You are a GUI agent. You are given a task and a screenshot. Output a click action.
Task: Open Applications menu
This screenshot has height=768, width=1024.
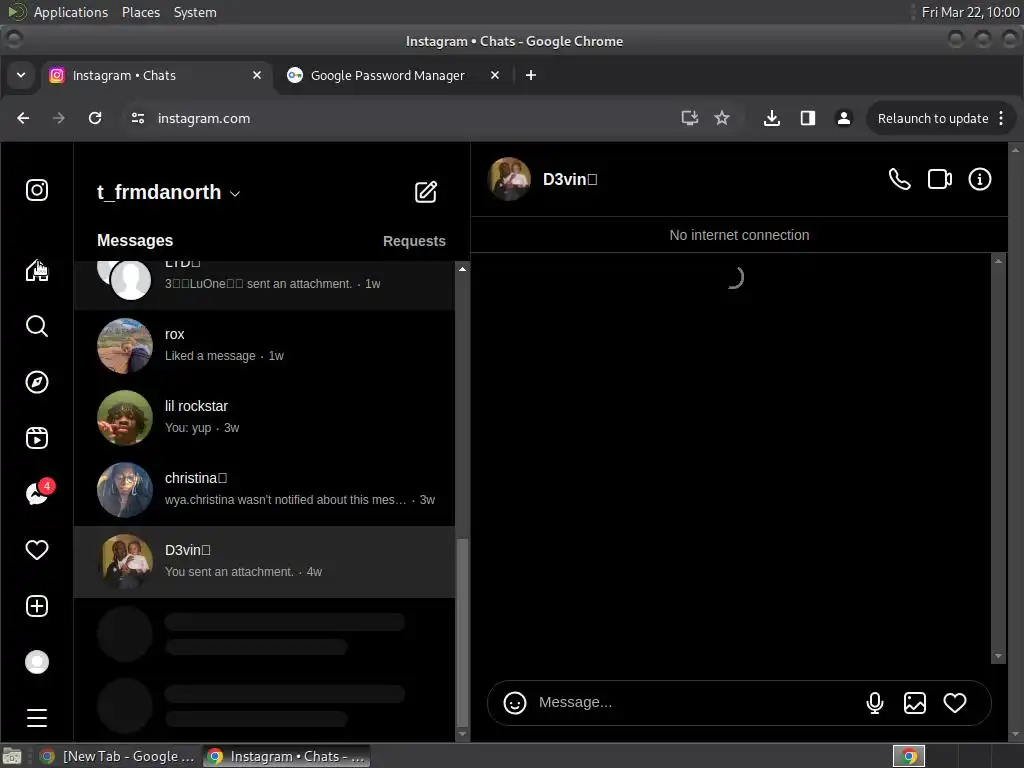[71, 12]
